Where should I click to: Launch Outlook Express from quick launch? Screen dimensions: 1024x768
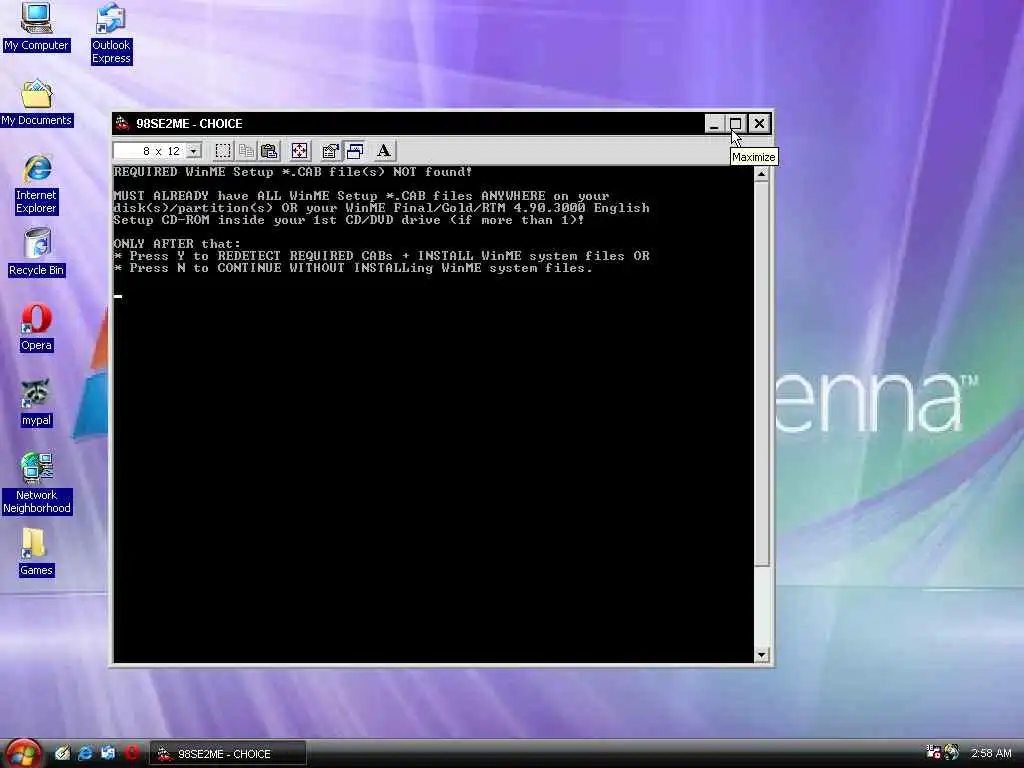pyautogui.click(x=108, y=753)
